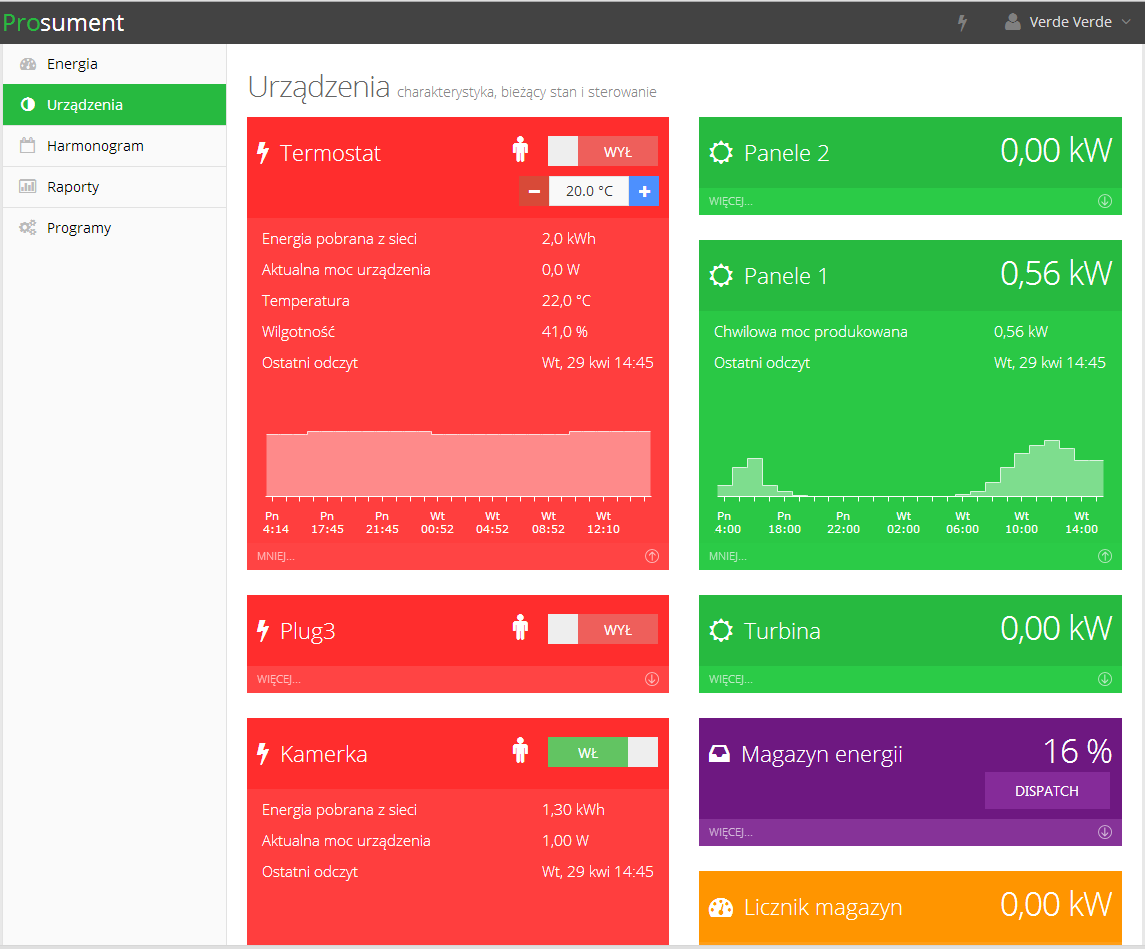Click the Magazyn energii storage icon
1145x949 pixels.
coord(719,754)
